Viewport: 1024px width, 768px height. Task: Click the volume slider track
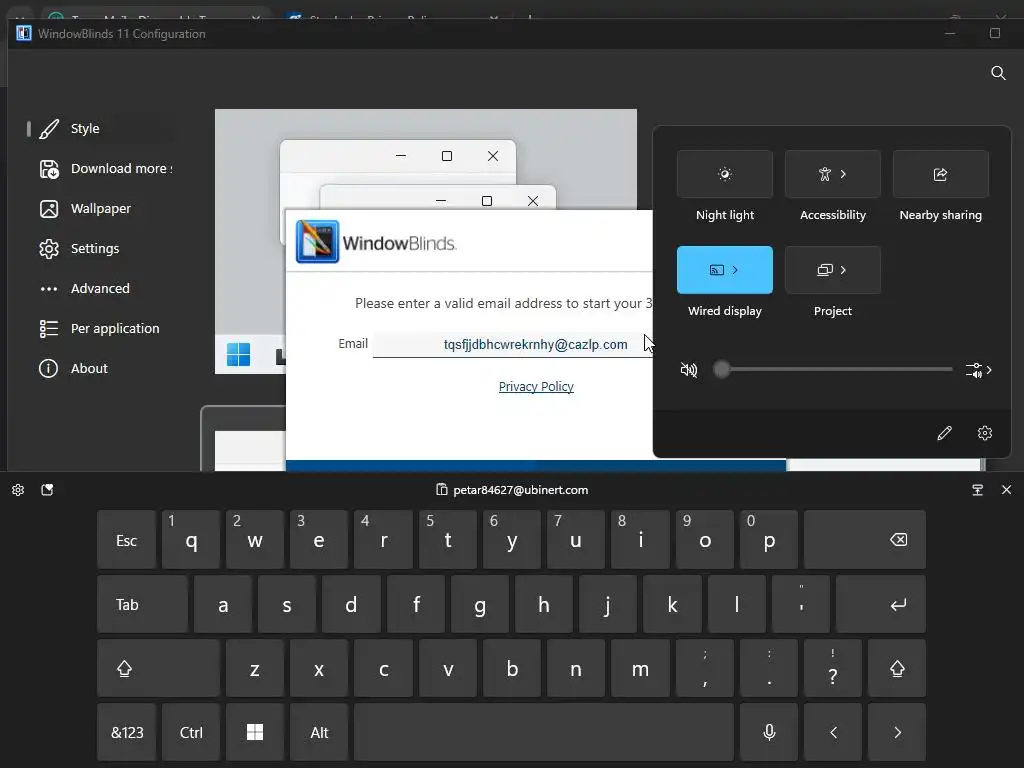(836, 370)
